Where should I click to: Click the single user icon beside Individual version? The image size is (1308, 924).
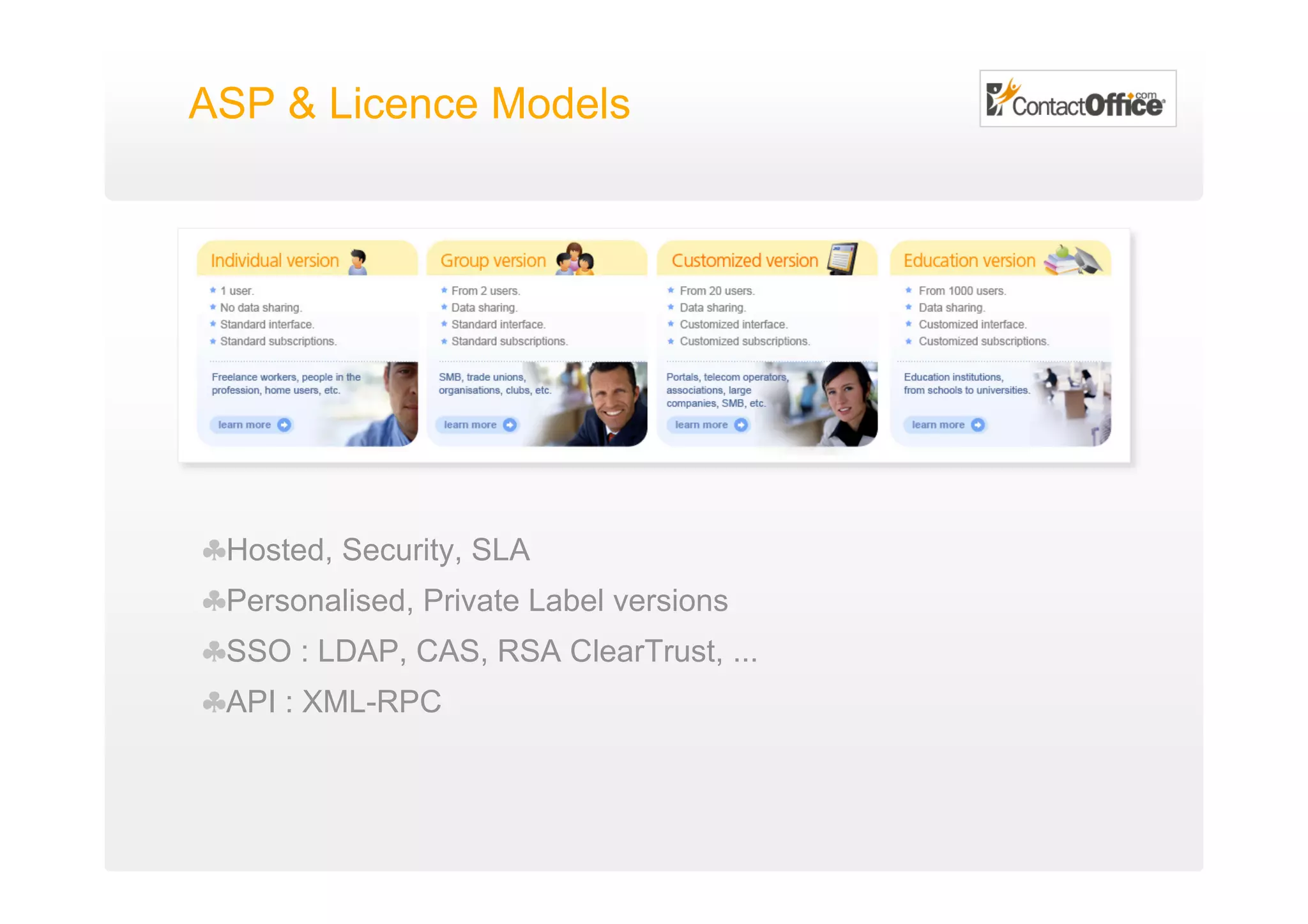click(358, 261)
